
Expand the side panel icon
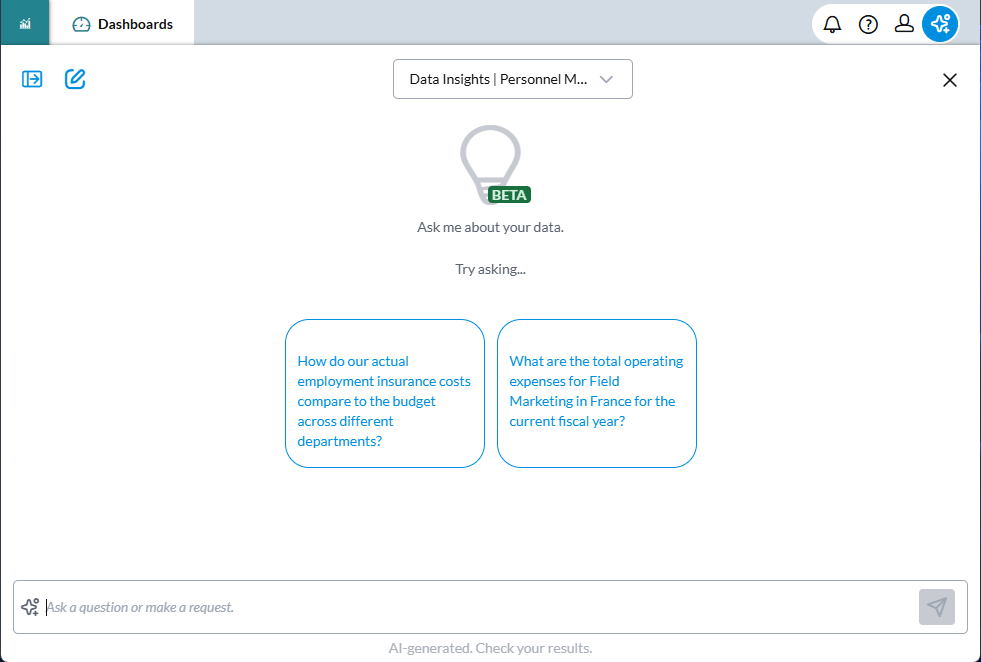tap(32, 79)
